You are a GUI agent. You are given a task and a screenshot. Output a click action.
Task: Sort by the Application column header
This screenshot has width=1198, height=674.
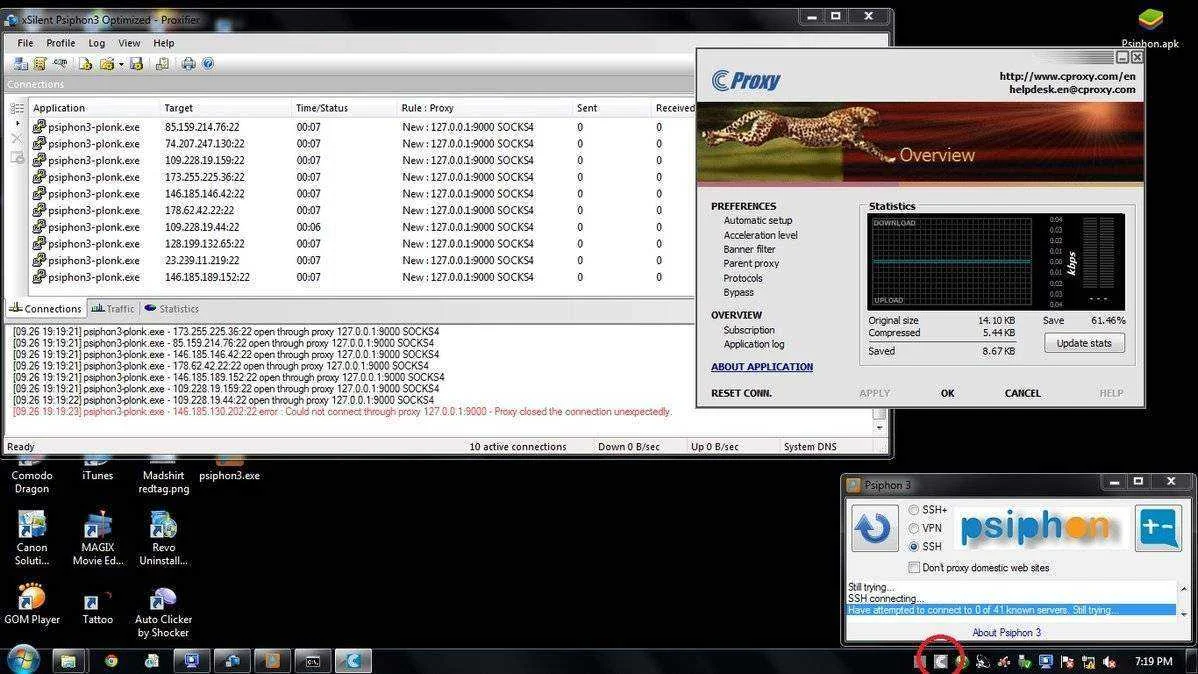[x=94, y=109]
